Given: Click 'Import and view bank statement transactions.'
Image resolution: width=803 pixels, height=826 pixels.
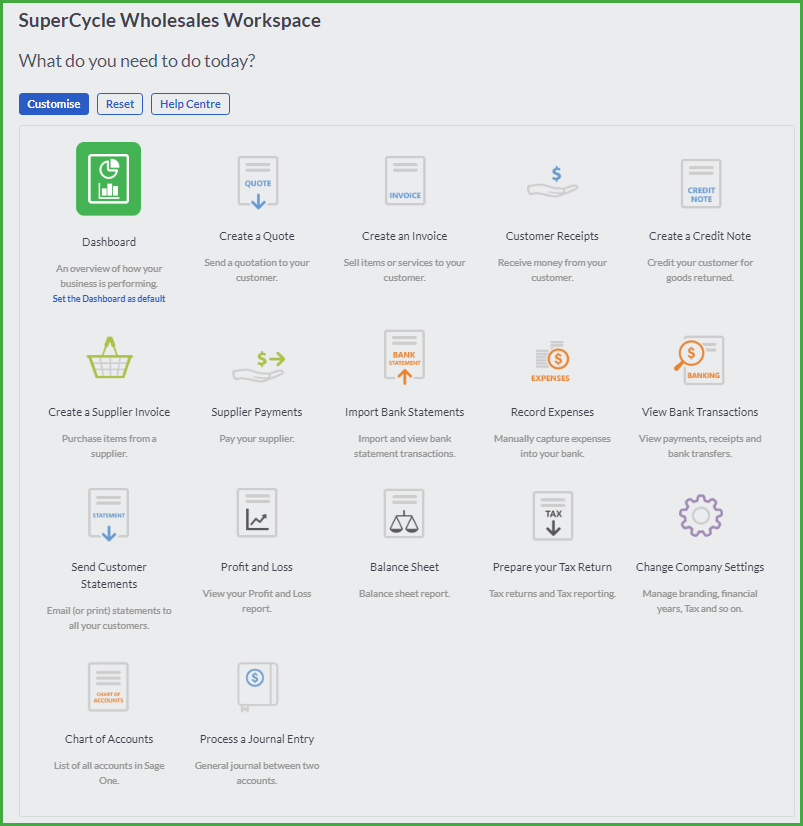Looking at the screenshot, I should [405, 446].
